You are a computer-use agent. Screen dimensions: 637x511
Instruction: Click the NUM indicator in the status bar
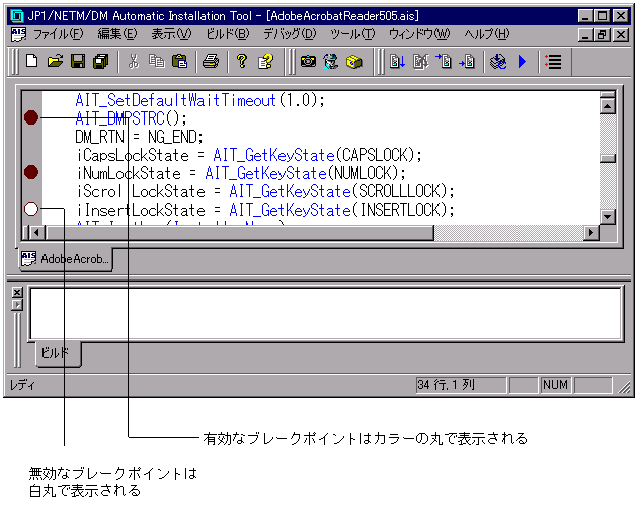555,385
